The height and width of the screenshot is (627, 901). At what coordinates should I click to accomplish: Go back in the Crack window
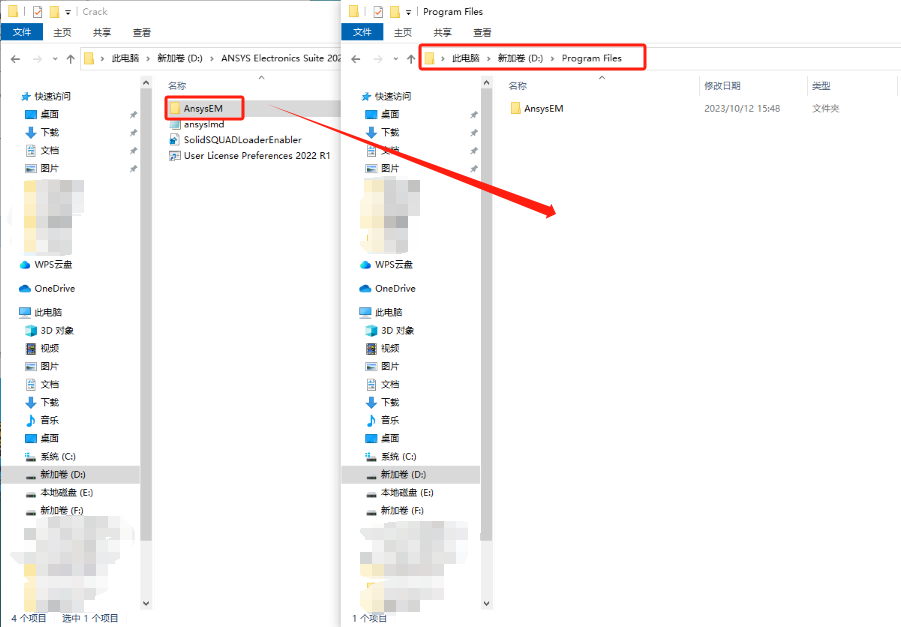click(16, 59)
